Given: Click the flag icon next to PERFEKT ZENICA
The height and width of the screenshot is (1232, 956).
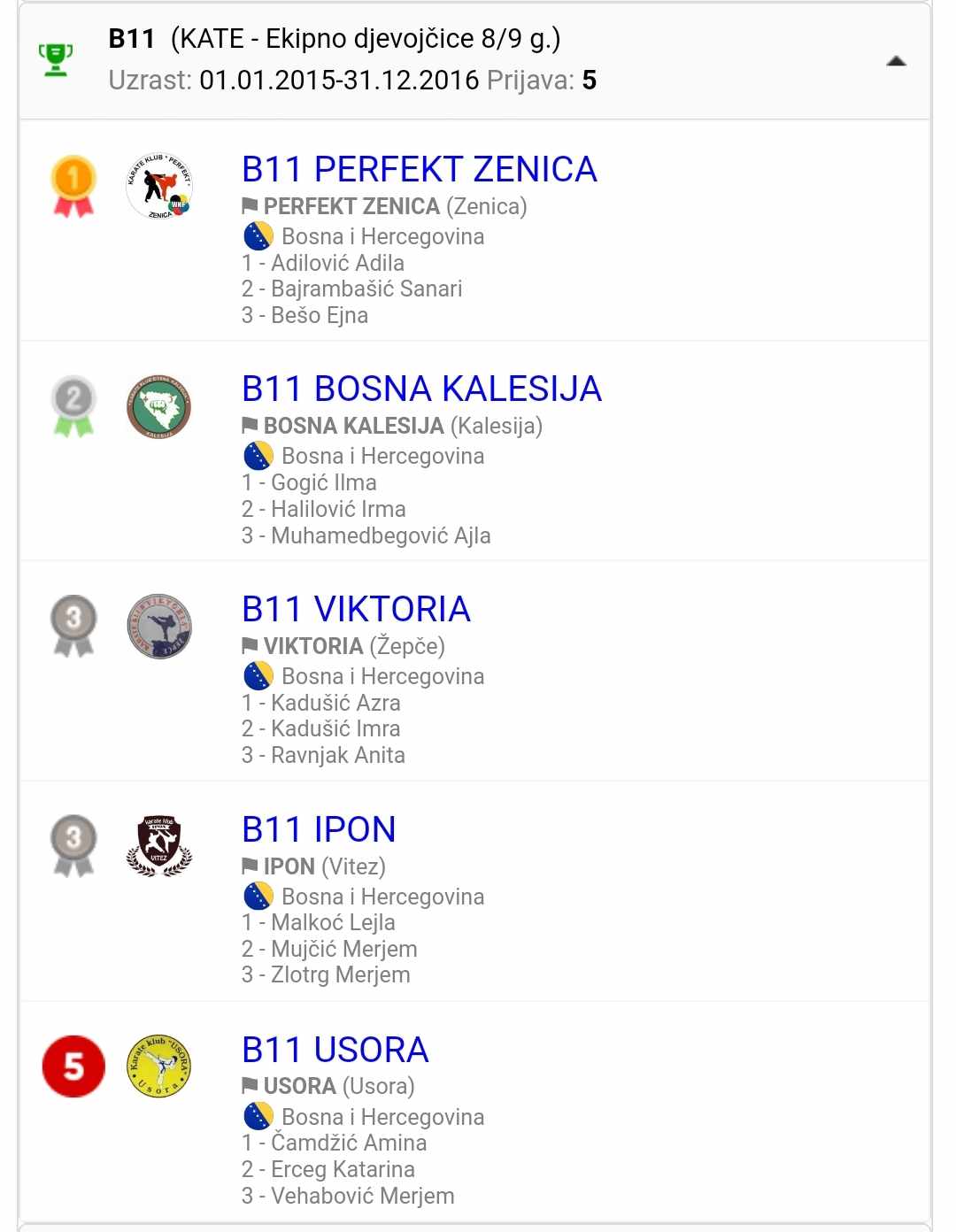Looking at the screenshot, I should click(x=250, y=206).
